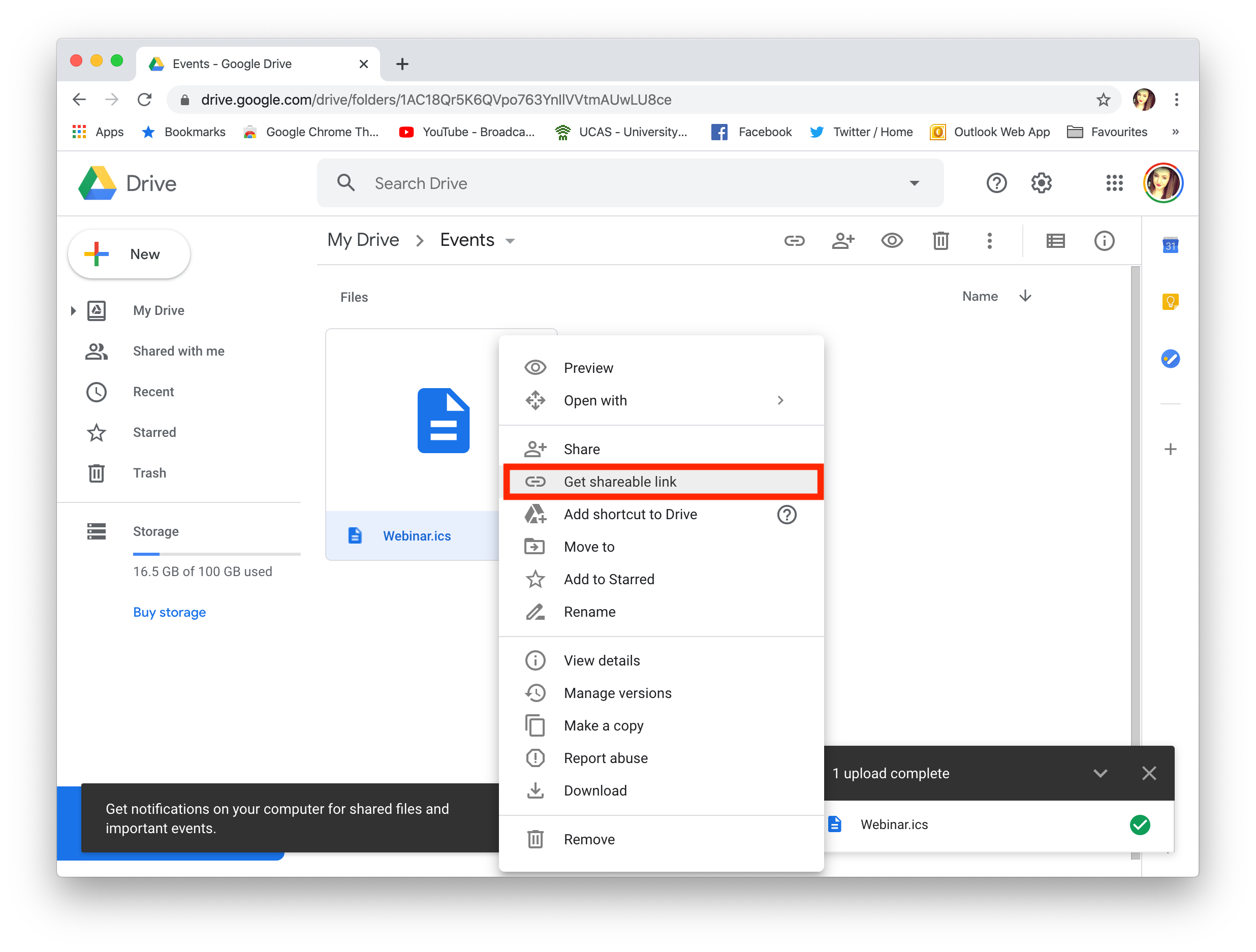Click the remove trash icon in the toolbar
Screen dimensions: 1256x952
pyautogui.click(x=940, y=241)
